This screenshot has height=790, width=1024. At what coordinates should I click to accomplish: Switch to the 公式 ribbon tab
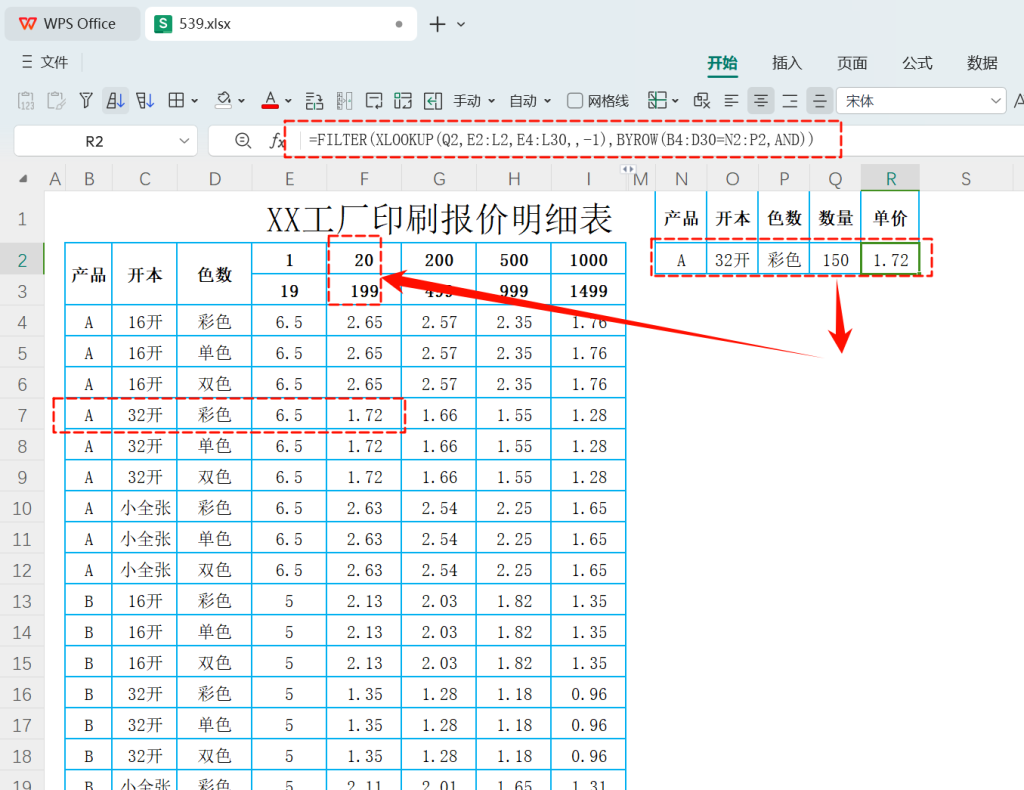(x=917, y=63)
